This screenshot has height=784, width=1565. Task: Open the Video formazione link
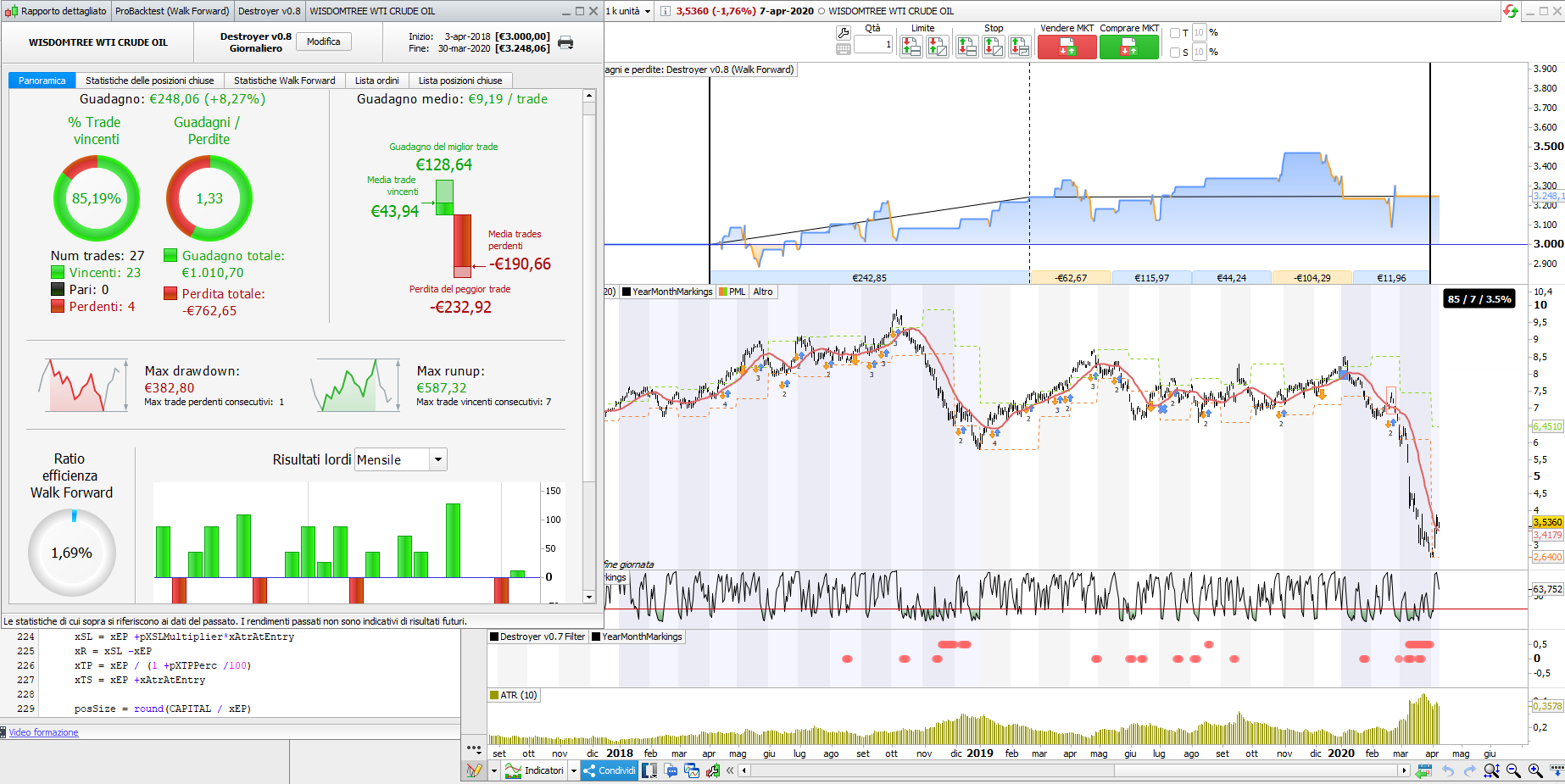44,732
